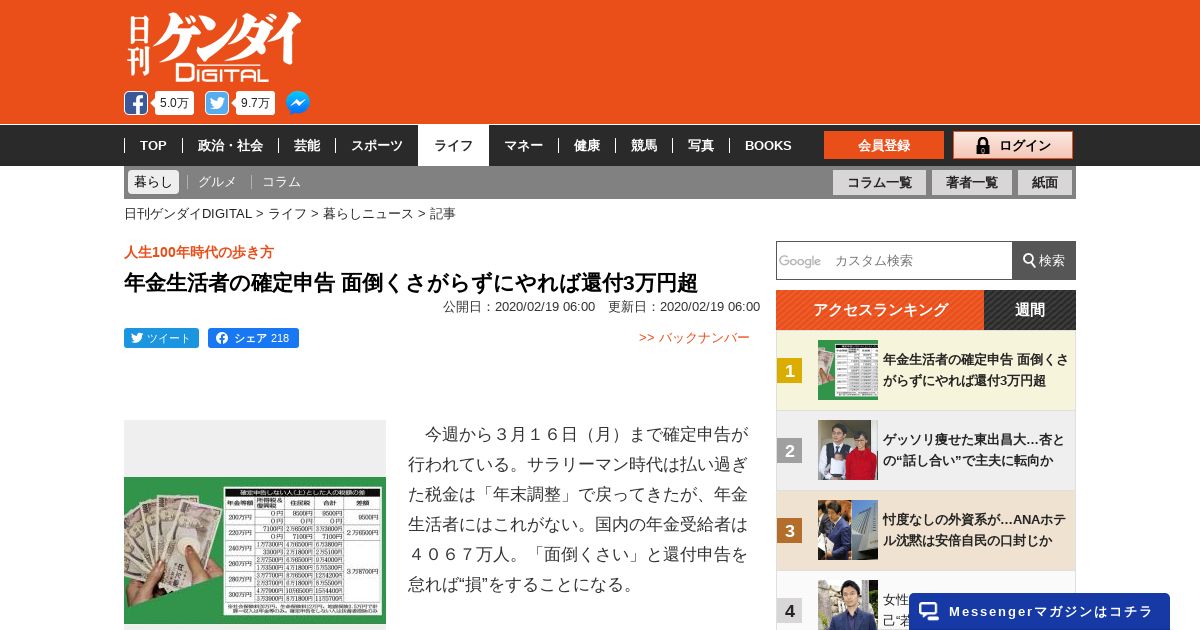Open the 紙面 button
The image size is (1200, 630).
(1045, 182)
